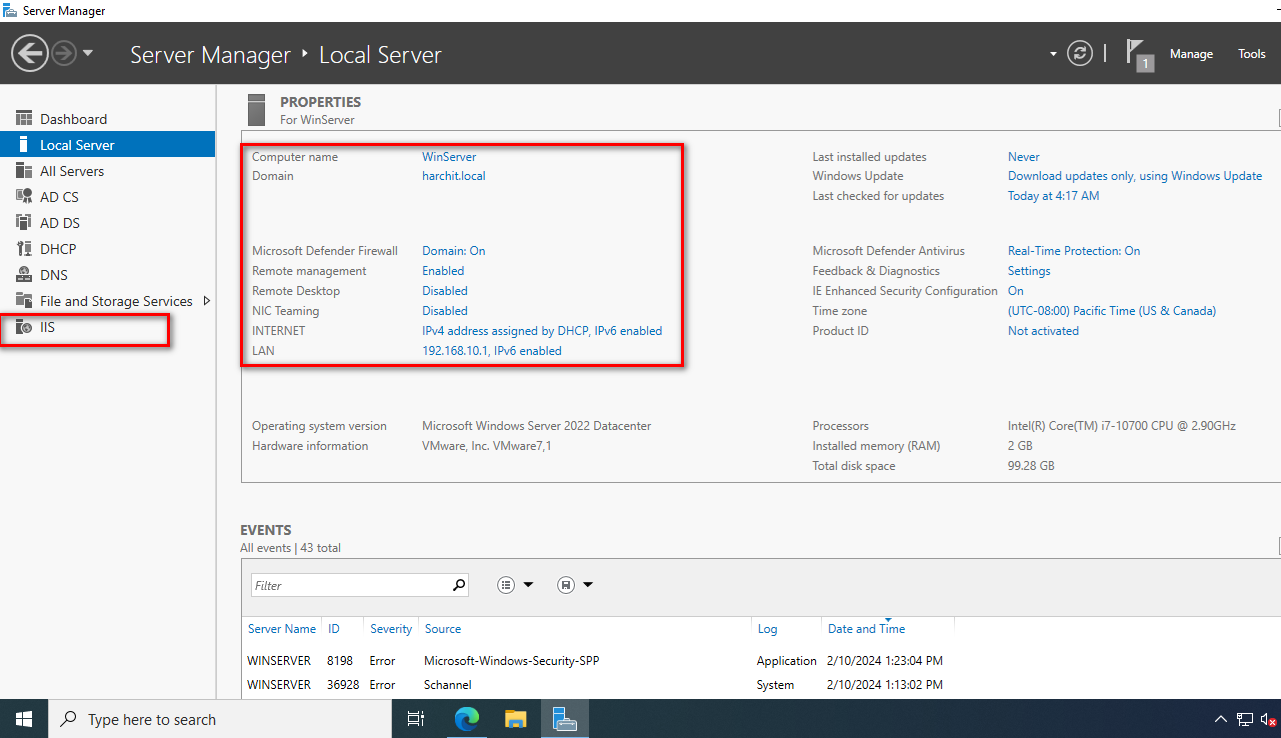Open the navigation history dropdown arrow

pyautogui.click(x=88, y=53)
